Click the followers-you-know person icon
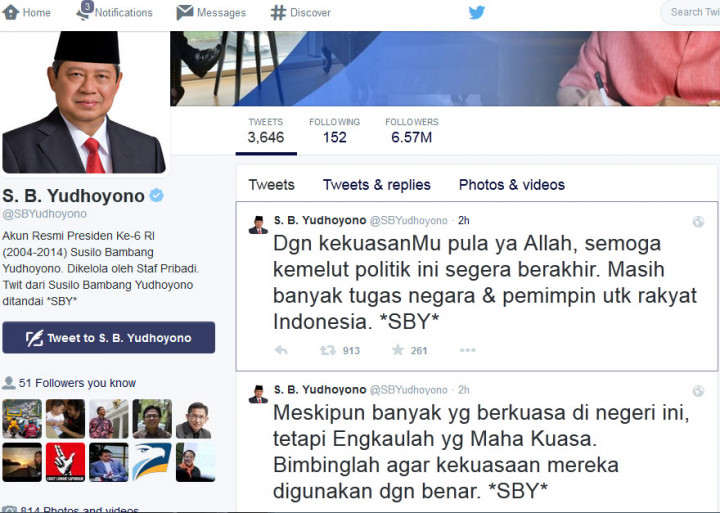 click(8, 383)
